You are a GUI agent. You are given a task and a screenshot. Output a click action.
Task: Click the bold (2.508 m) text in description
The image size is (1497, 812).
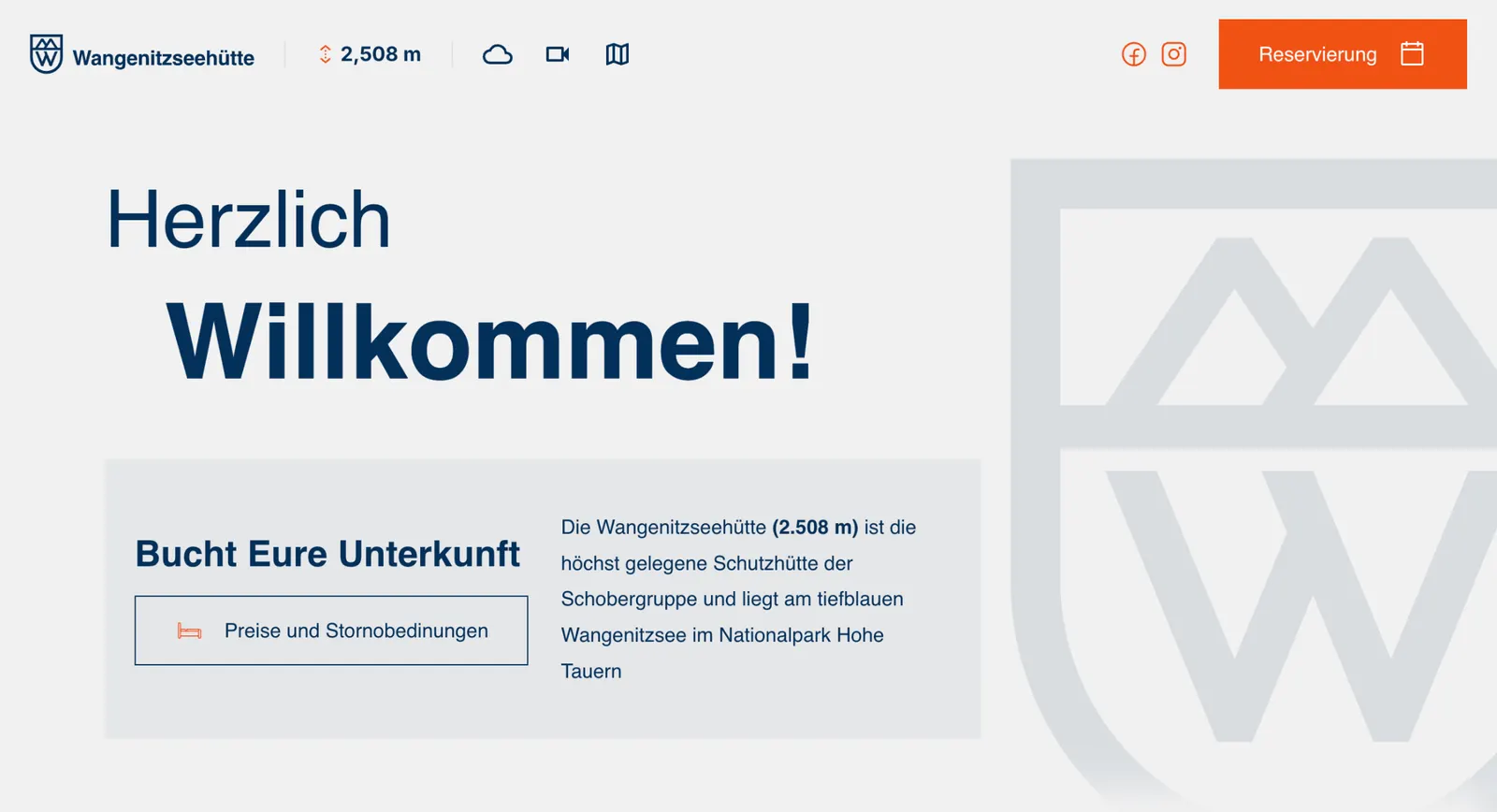click(815, 528)
